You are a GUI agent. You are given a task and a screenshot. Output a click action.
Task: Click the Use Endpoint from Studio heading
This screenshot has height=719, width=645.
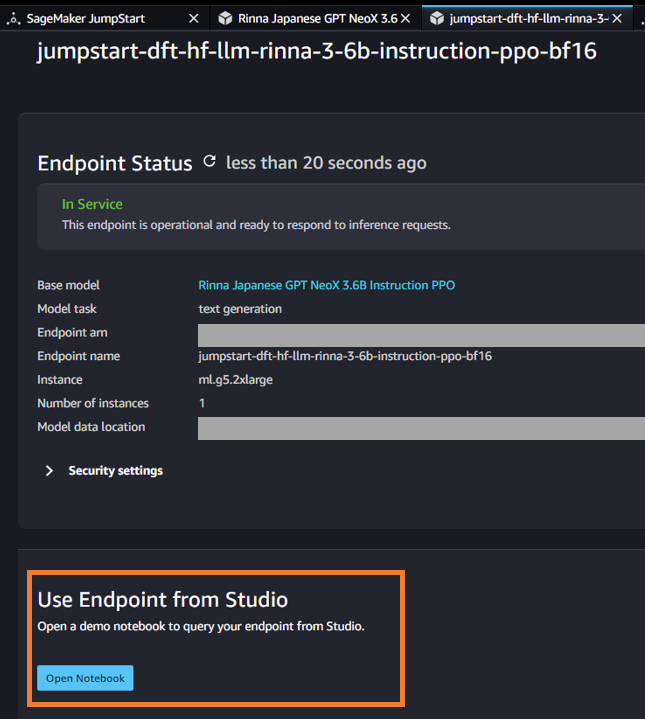pyautogui.click(x=163, y=600)
